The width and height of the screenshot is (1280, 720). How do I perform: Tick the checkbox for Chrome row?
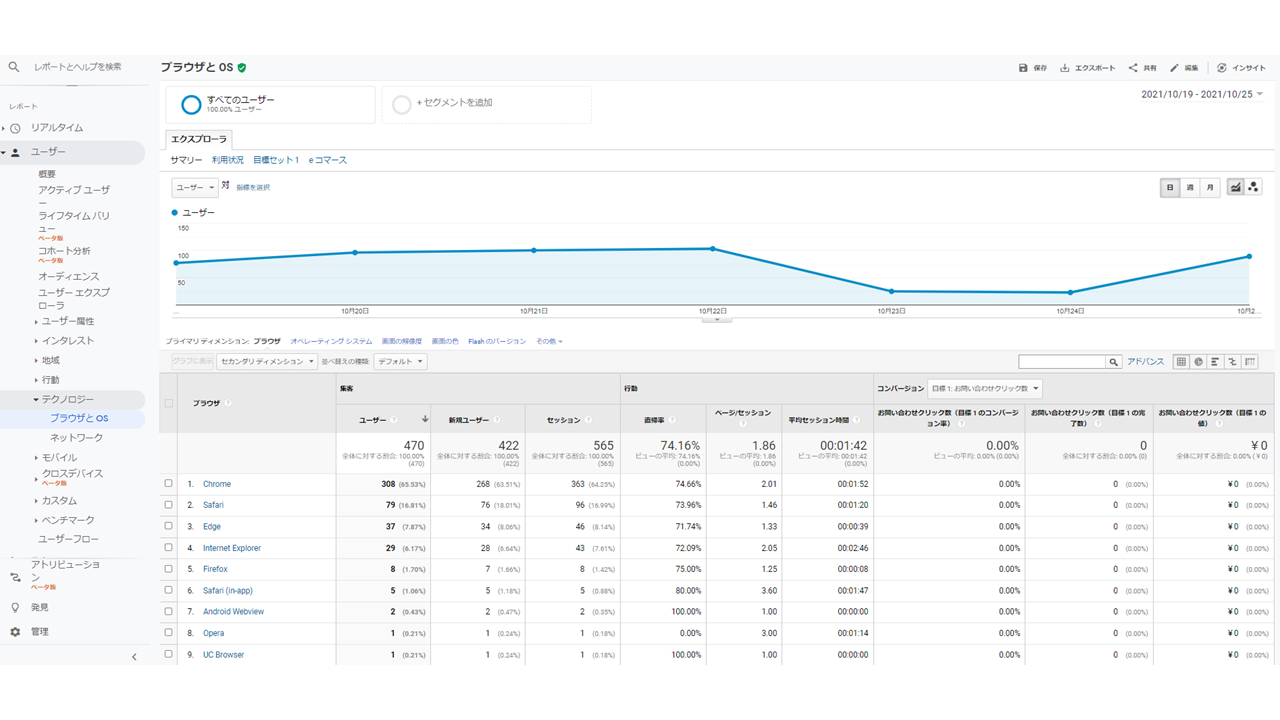(x=168, y=484)
